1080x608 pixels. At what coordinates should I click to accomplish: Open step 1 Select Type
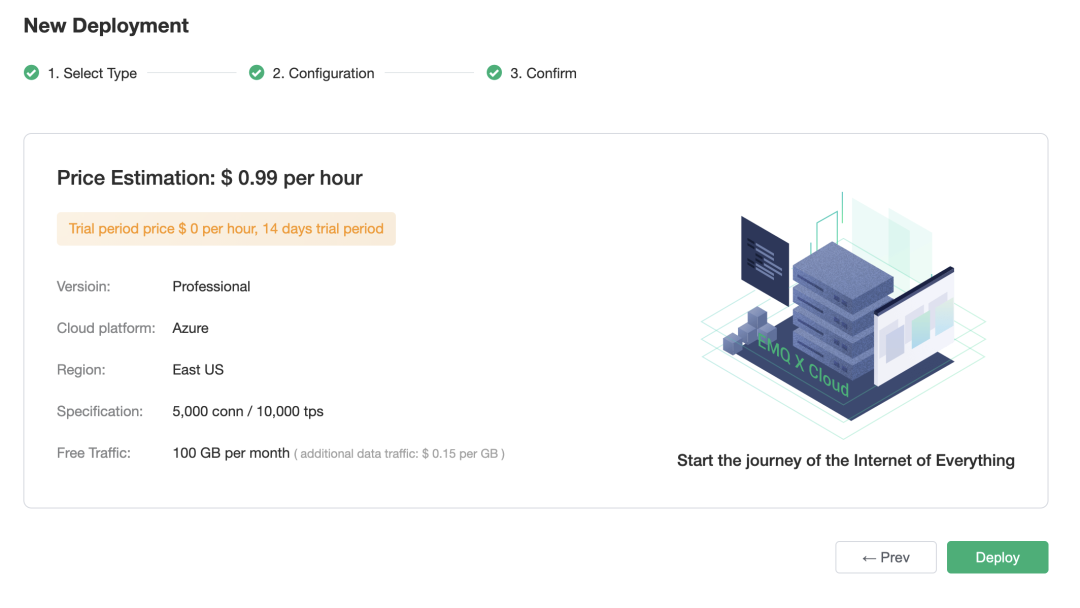(x=92, y=73)
